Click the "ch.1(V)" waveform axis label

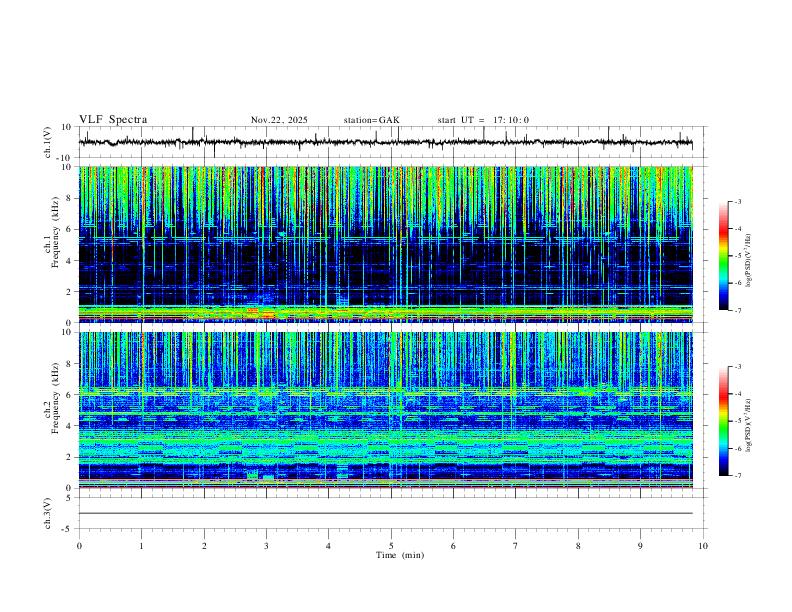click(48, 142)
